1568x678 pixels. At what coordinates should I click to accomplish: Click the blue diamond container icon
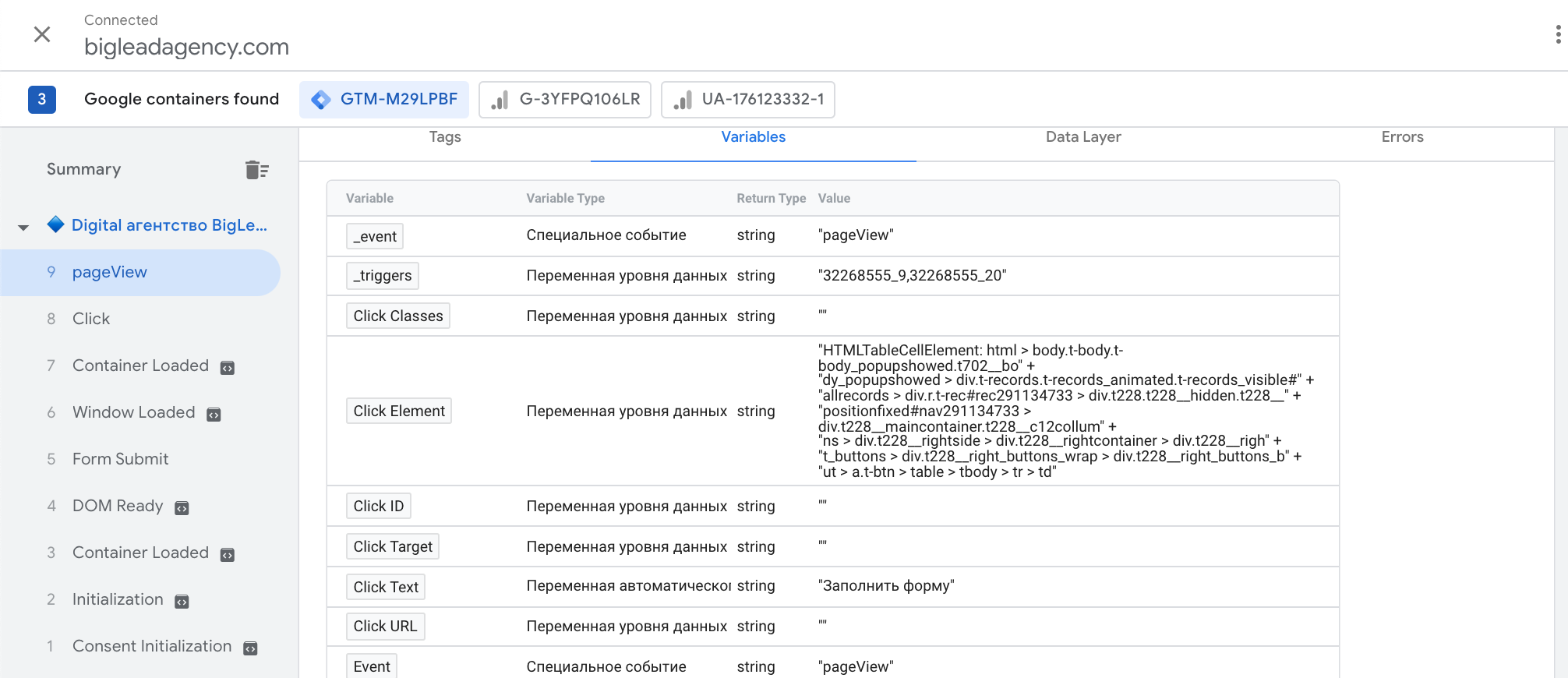pyautogui.click(x=55, y=224)
